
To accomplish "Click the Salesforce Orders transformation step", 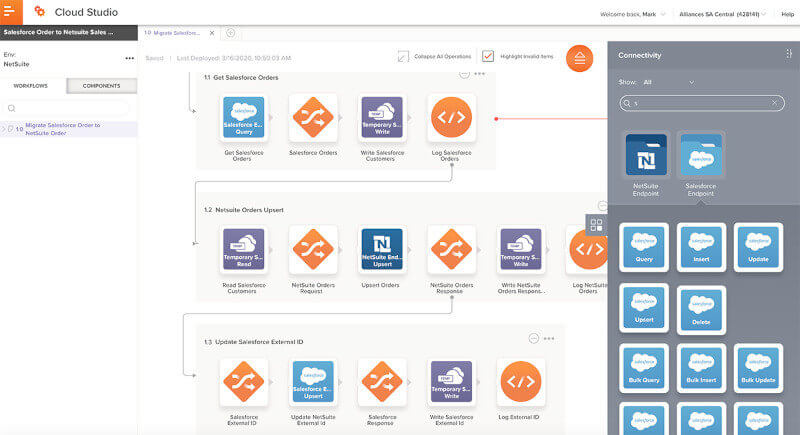I will 313,119.
